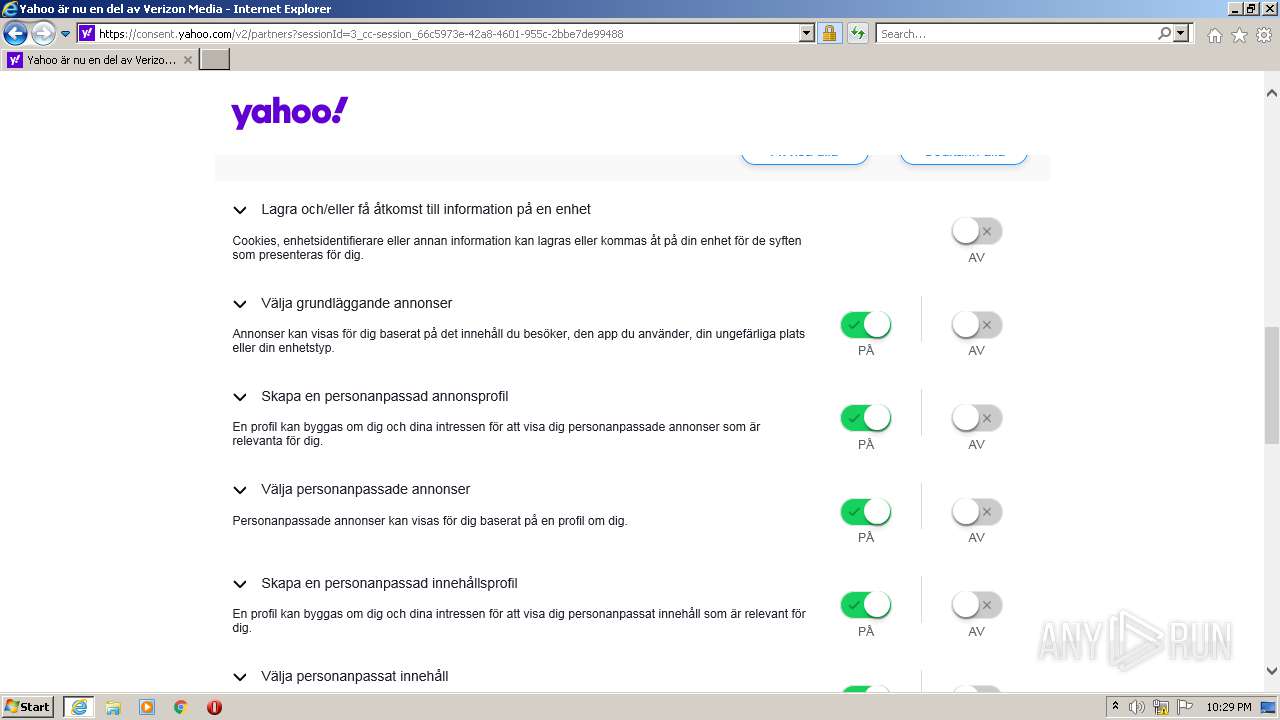
Task: Click heading Välja grundläggande annonser
Action: pos(357,303)
